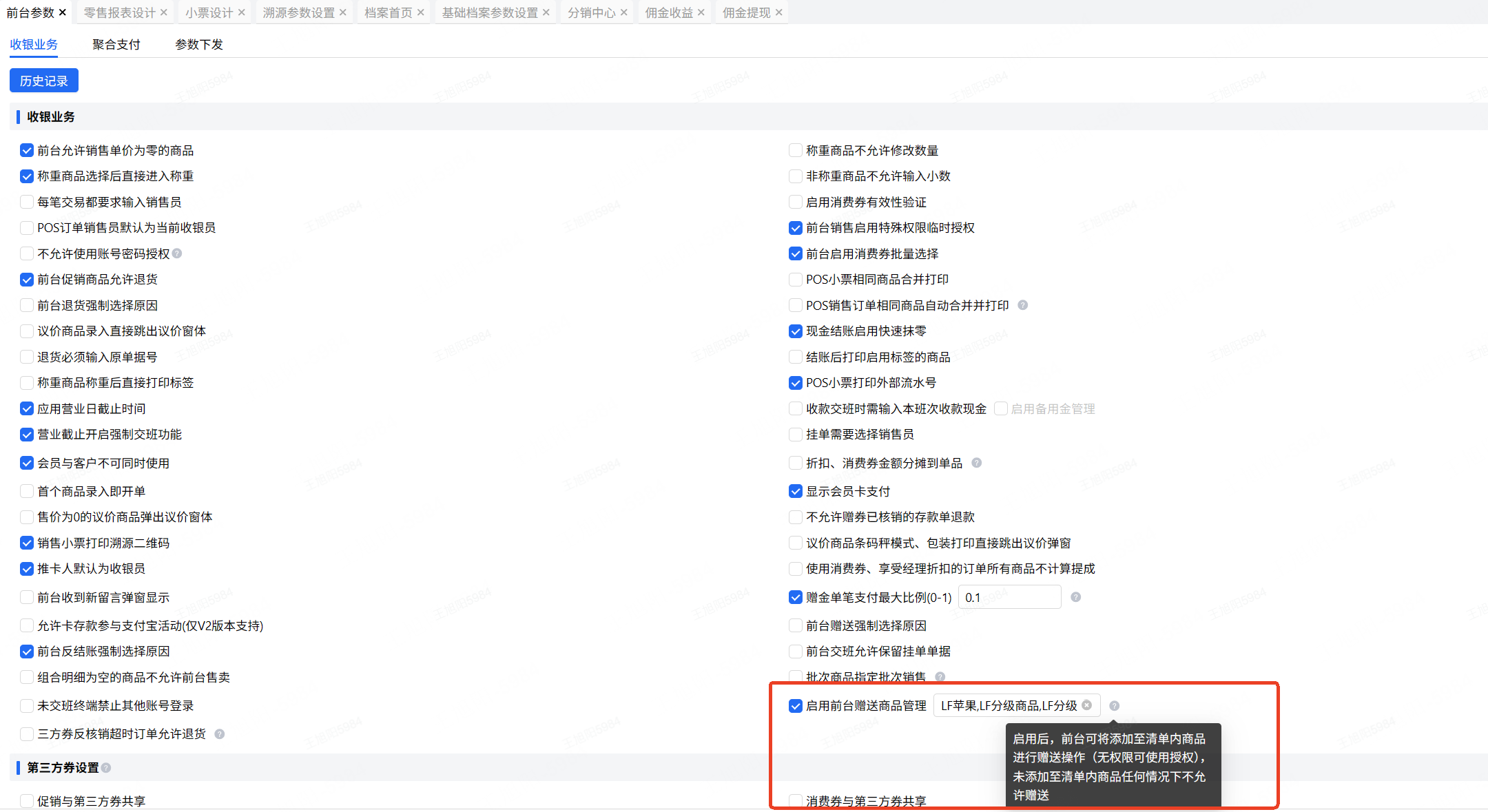Click help icon beside 折扣、消费券金额分摊到单品

[x=976, y=463]
